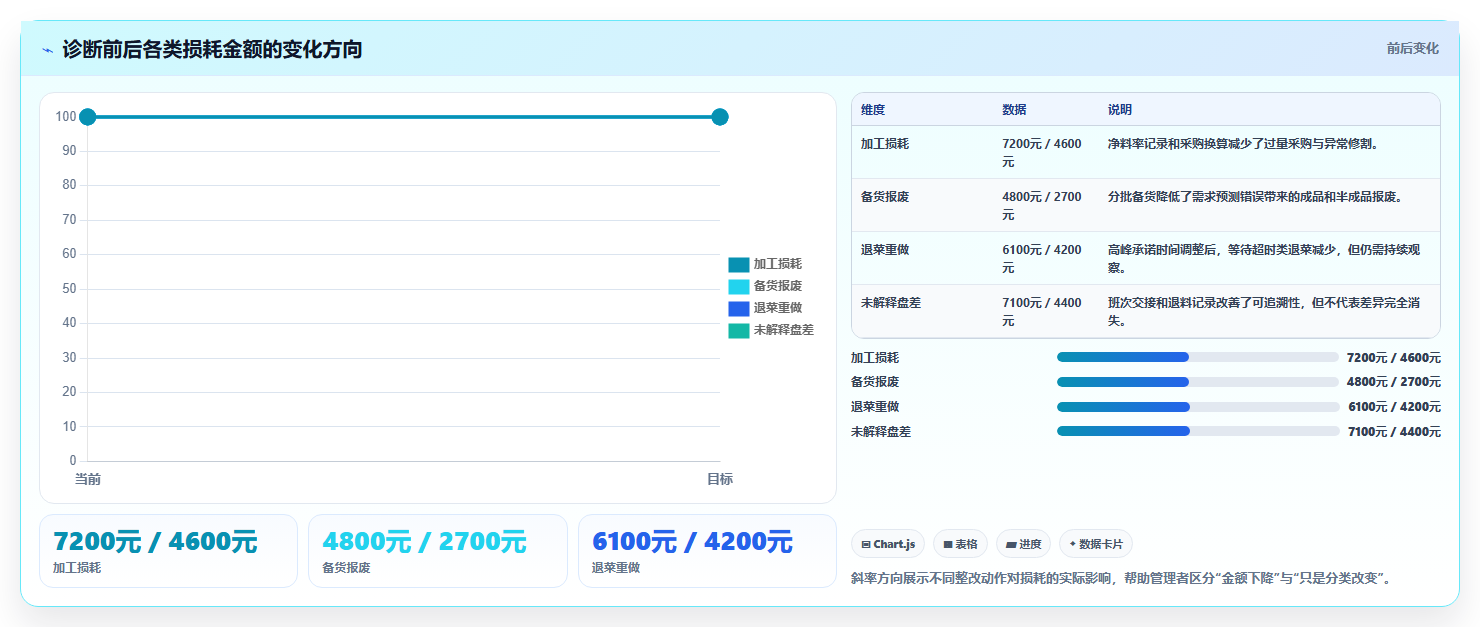Open the 7200元 / 4600元 加工损耗 data card
The width and height of the screenshot is (1480, 627).
click(x=168, y=551)
